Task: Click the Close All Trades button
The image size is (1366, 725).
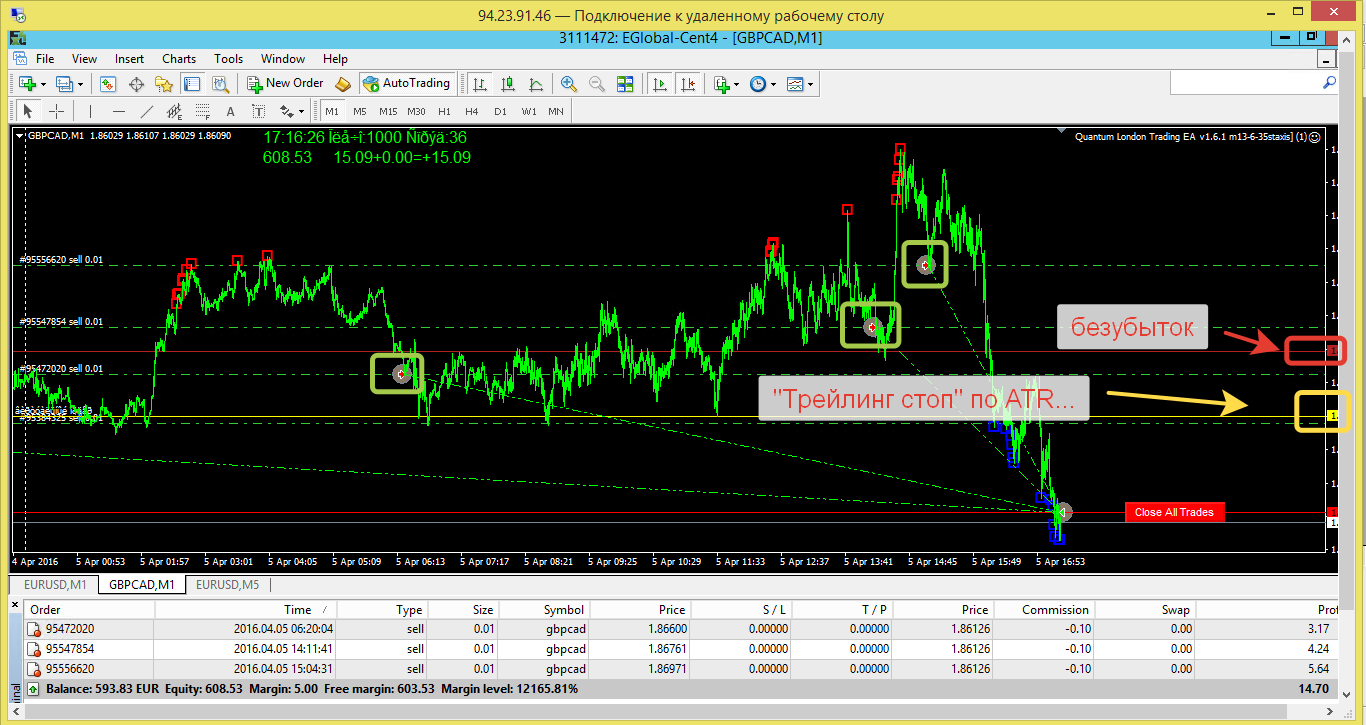Action: pyautogui.click(x=1174, y=512)
